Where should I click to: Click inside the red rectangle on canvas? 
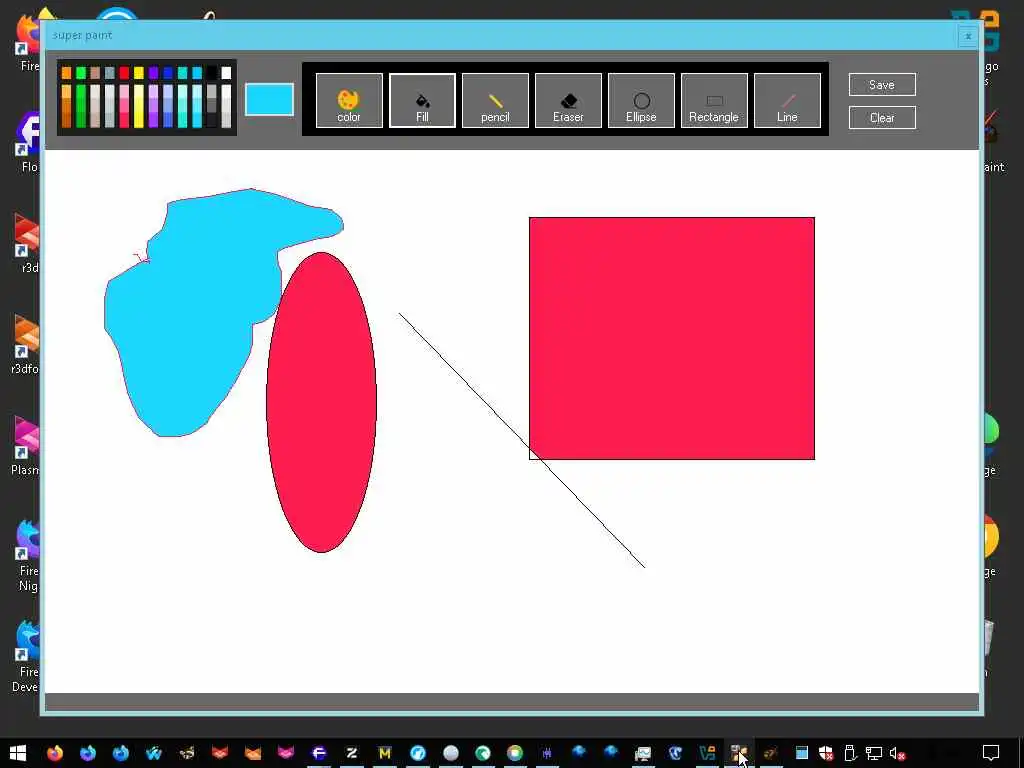(671, 338)
